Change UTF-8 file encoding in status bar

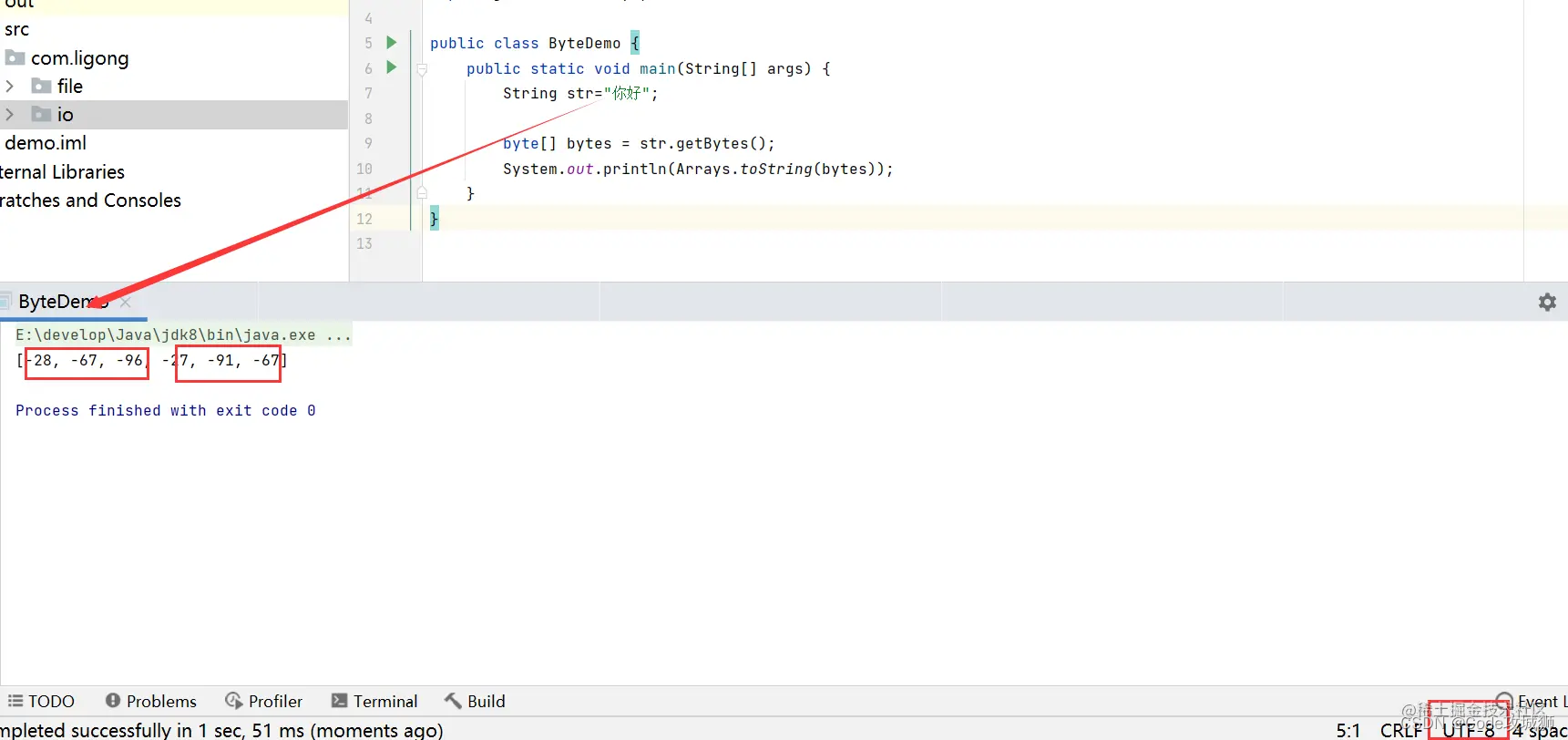[x=1468, y=730]
